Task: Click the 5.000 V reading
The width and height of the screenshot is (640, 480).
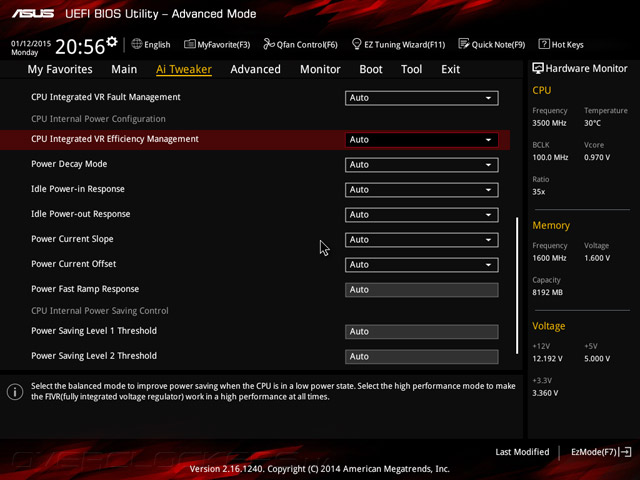Action: [597, 359]
